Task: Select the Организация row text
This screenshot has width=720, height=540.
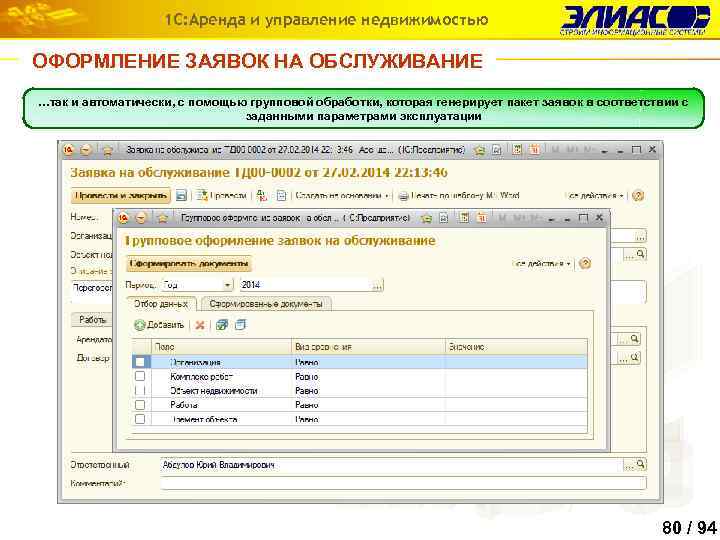Action: [x=195, y=362]
